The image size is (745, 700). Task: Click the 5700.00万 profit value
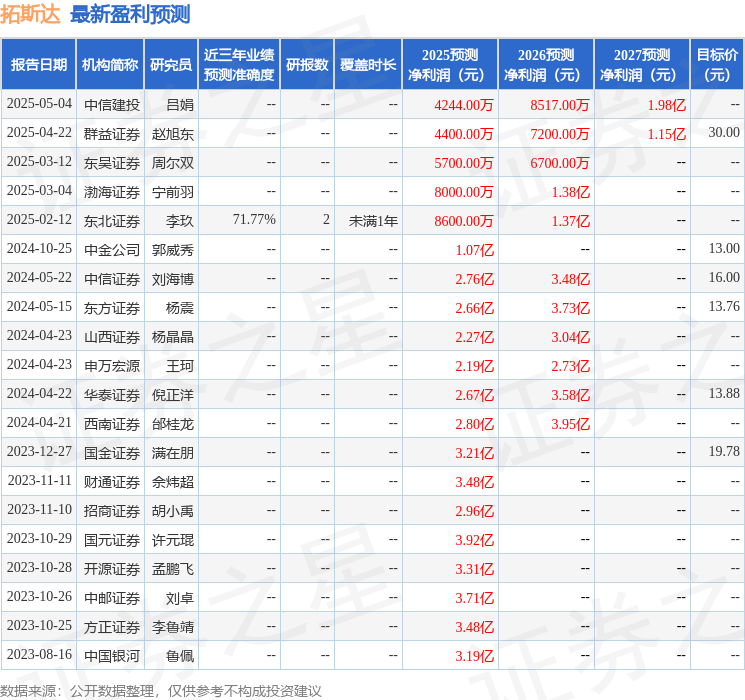(463, 163)
